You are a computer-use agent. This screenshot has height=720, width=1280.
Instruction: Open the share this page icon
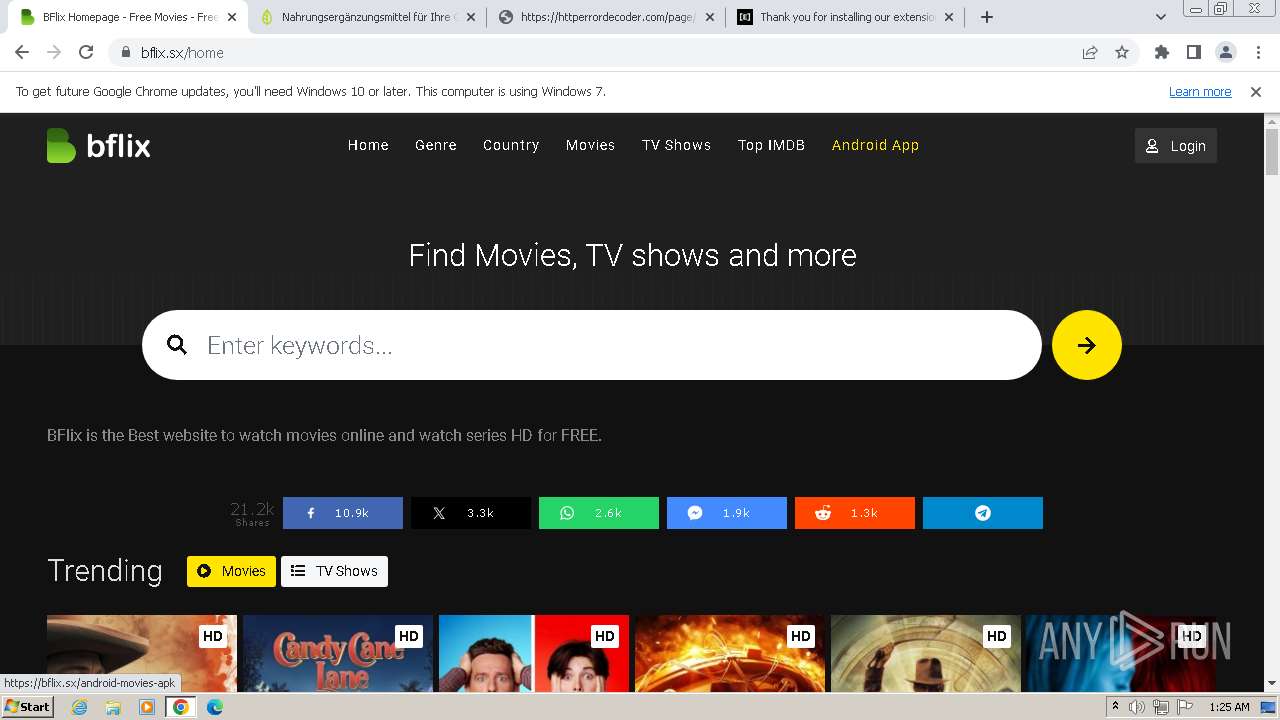(x=1090, y=52)
